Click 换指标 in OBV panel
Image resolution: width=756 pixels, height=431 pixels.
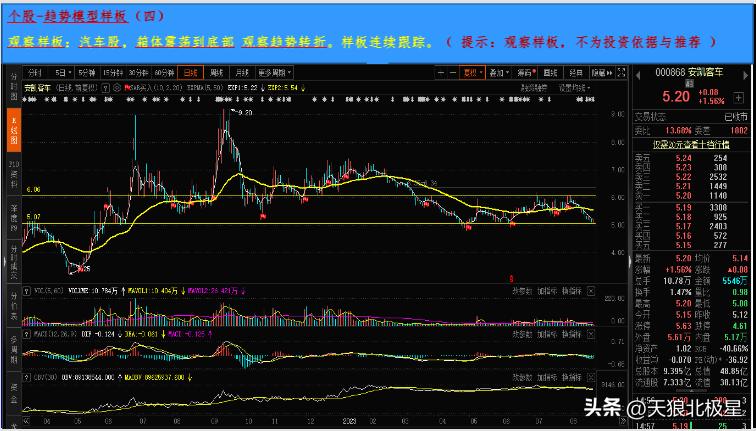(x=573, y=377)
